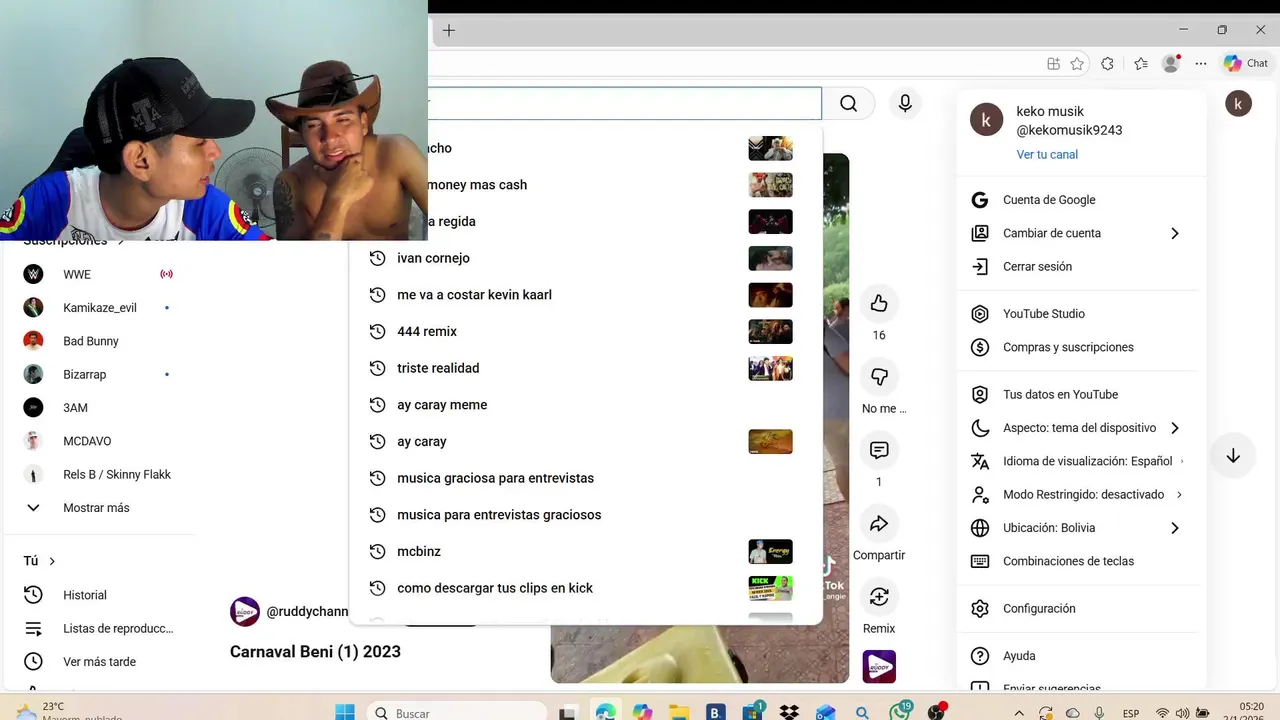The height and width of the screenshot is (720, 1280).
Task: Select suggestion musica para entrevistas graciosos
Action: tap(585, 515)
